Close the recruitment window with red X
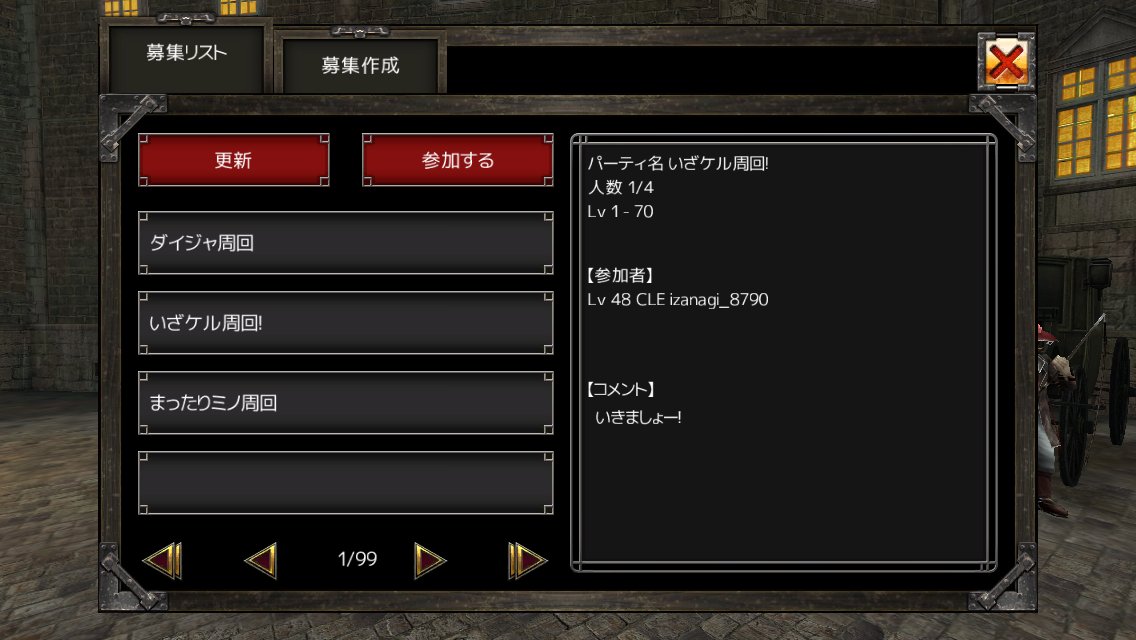Screen dimensions: 1136x640 pyautogui.click(x=1006, y=62)
